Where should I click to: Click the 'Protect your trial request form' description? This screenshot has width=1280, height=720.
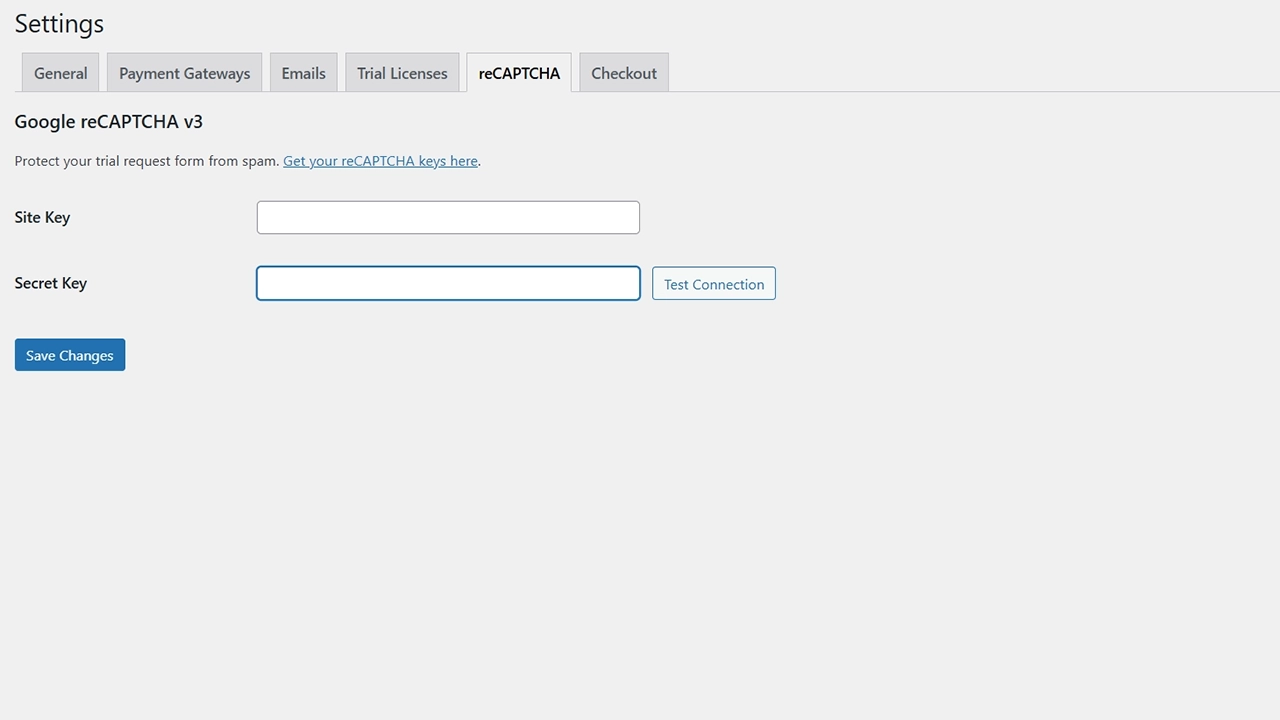coord(146,161)
